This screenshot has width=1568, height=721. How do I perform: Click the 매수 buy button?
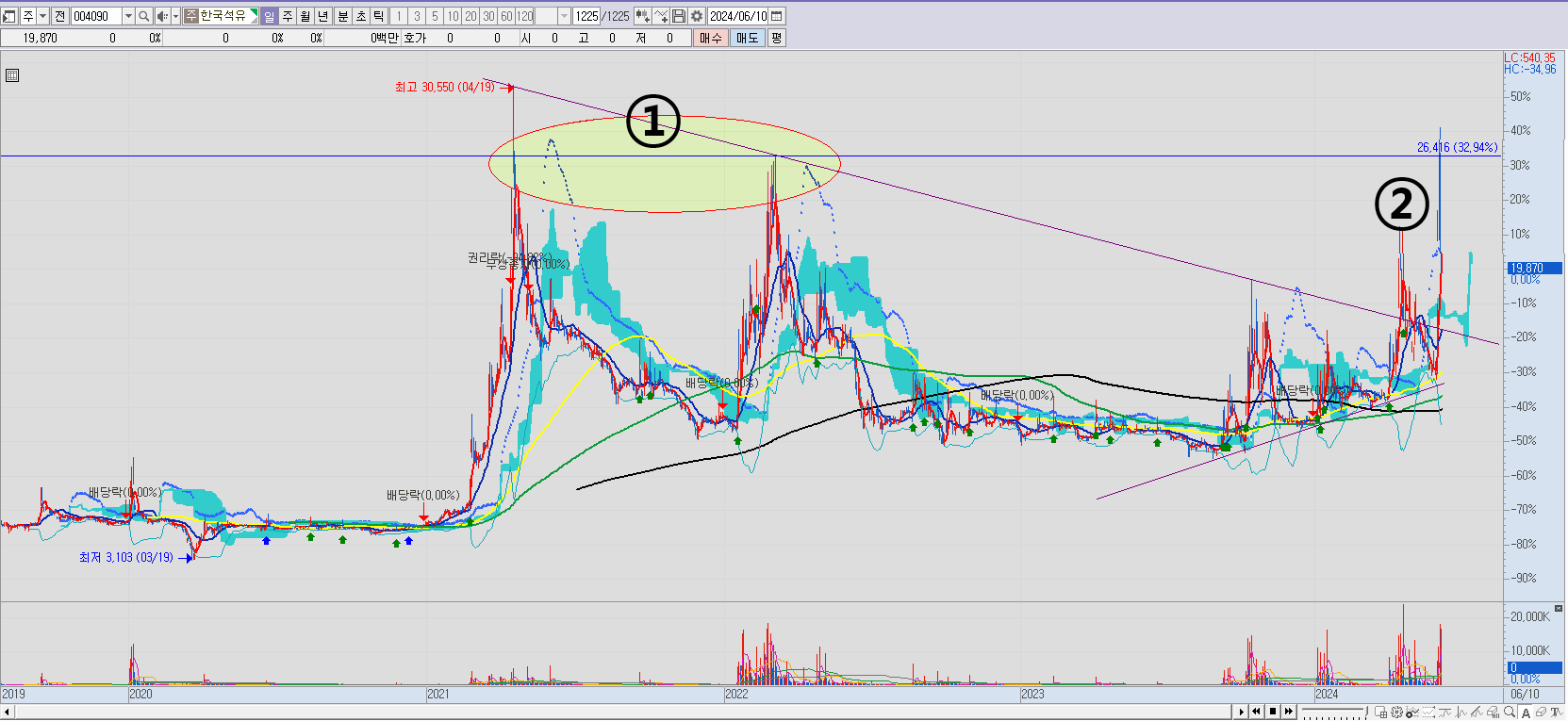710,38
